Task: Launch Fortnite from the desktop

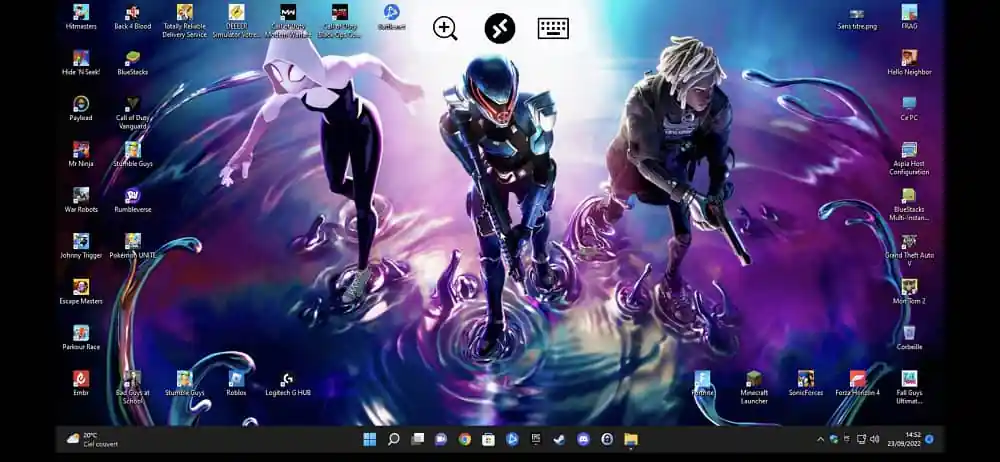Action: (x=703, y=383)
